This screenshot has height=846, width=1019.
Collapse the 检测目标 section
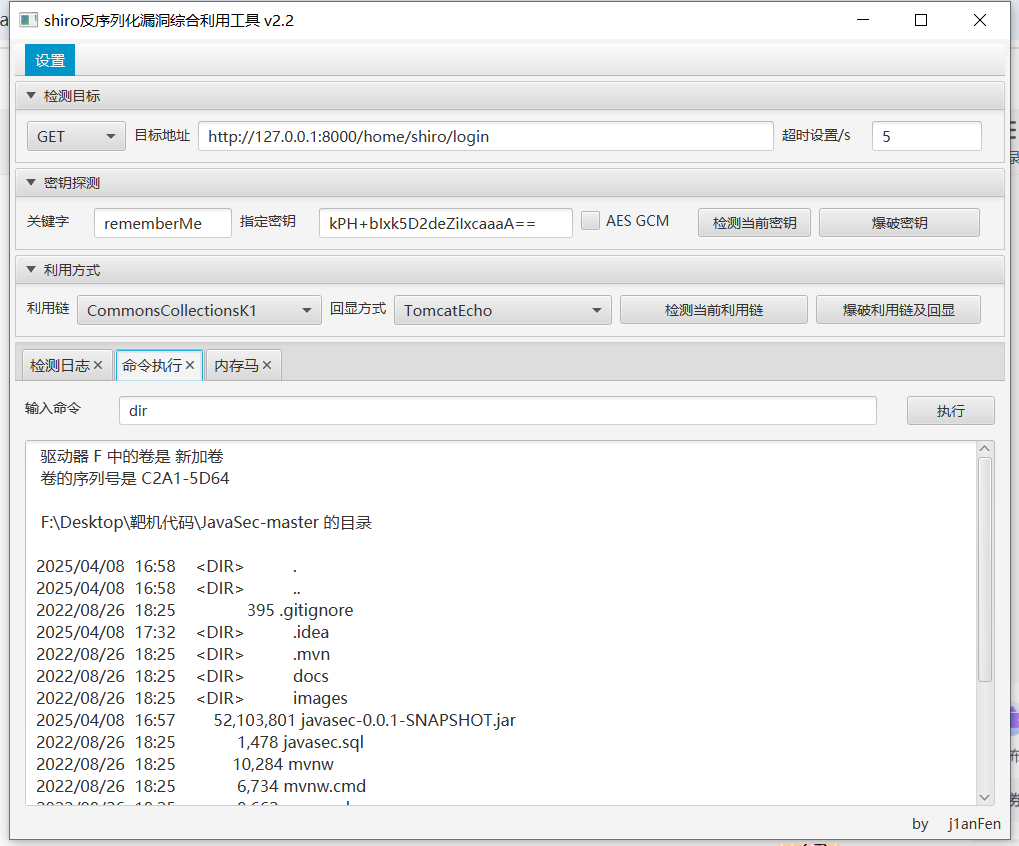pos(31,96)
